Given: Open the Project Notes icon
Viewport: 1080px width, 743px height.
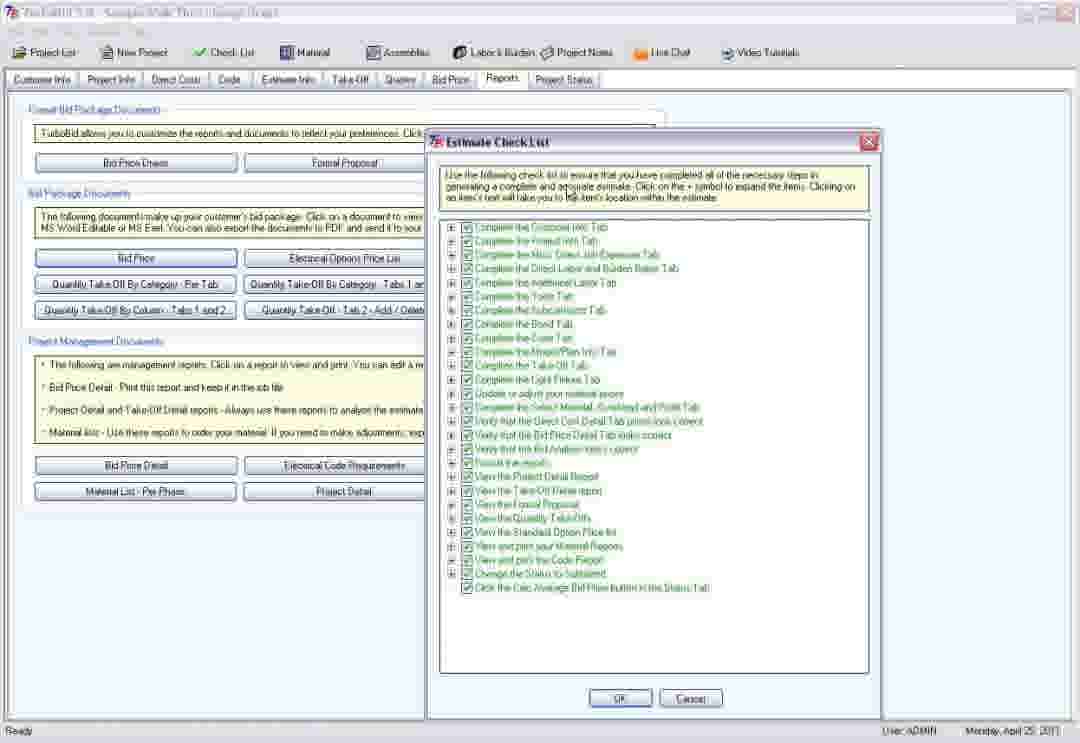Looking at the screenshot, I should [547, 52].
